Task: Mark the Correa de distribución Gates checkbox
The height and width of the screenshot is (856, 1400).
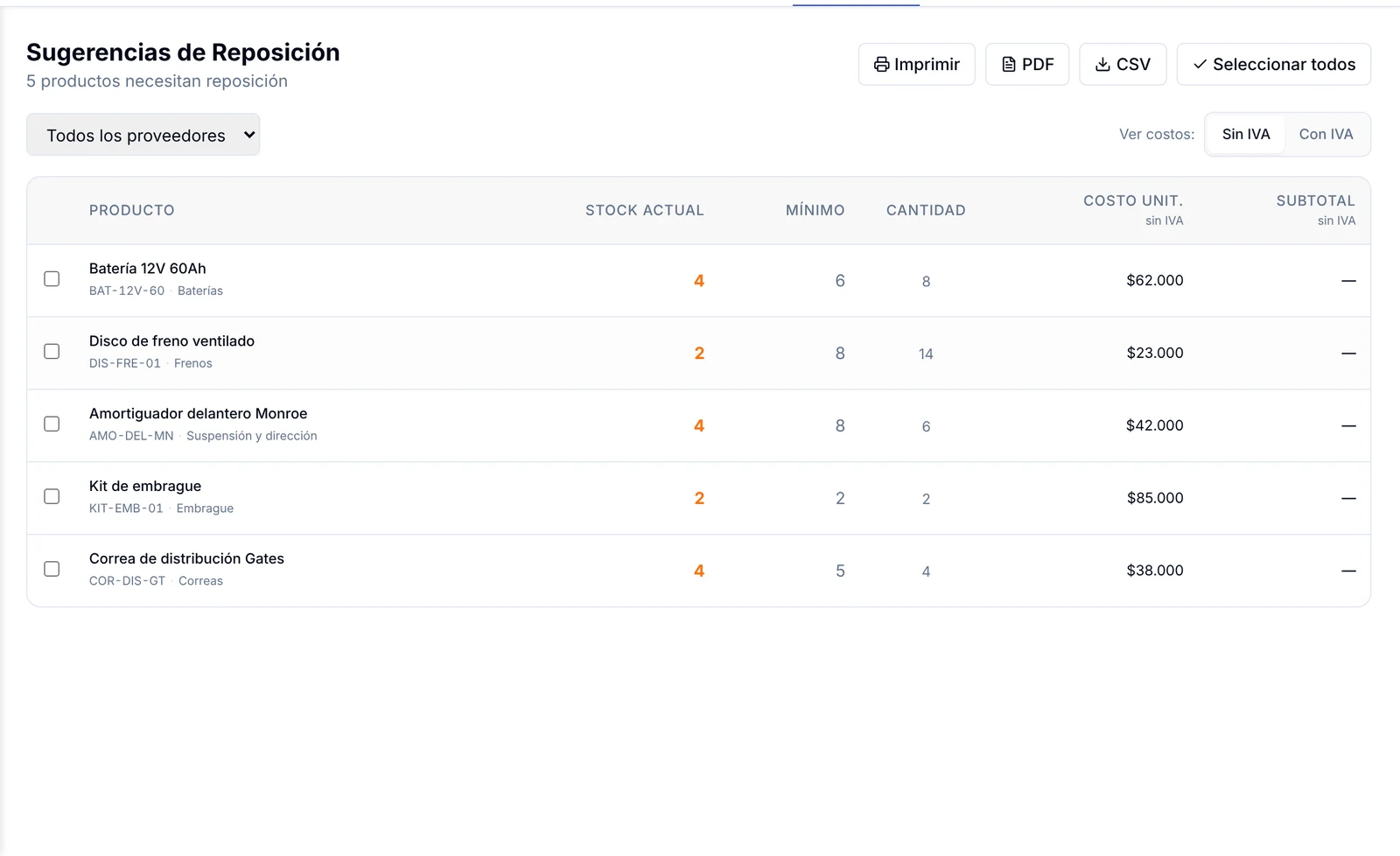Action: pos(52,570)
